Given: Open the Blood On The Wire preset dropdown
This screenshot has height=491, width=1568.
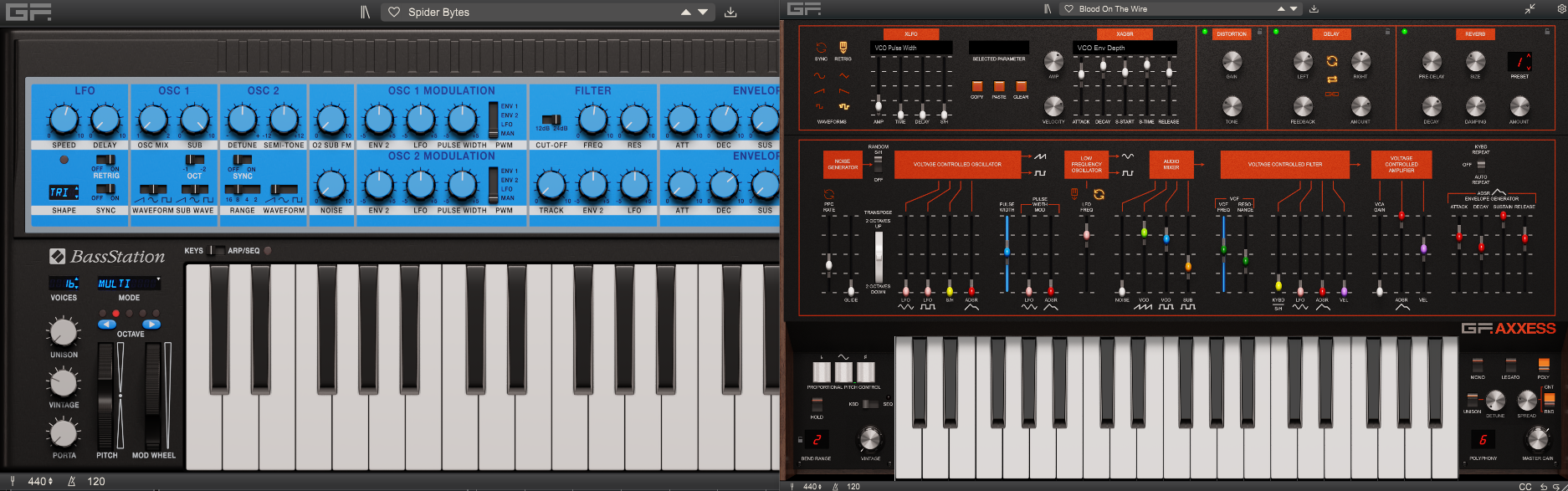Looking at the screenshot, I should tap(1181, 8).
